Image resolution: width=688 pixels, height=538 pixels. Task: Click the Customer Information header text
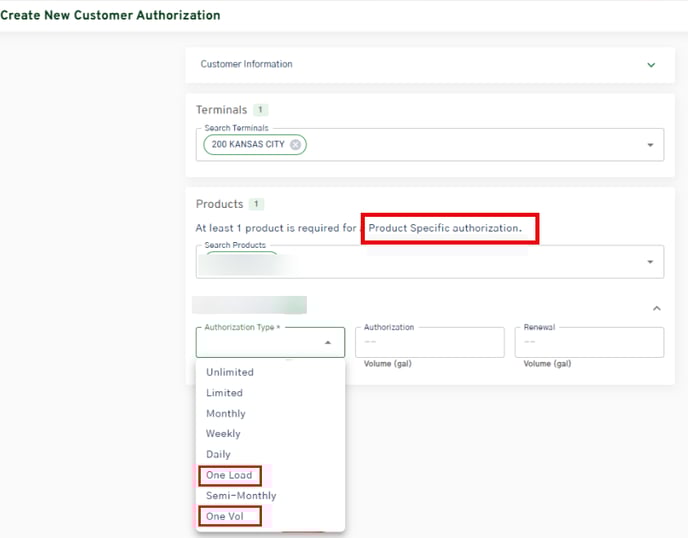(x=246, y=65)
